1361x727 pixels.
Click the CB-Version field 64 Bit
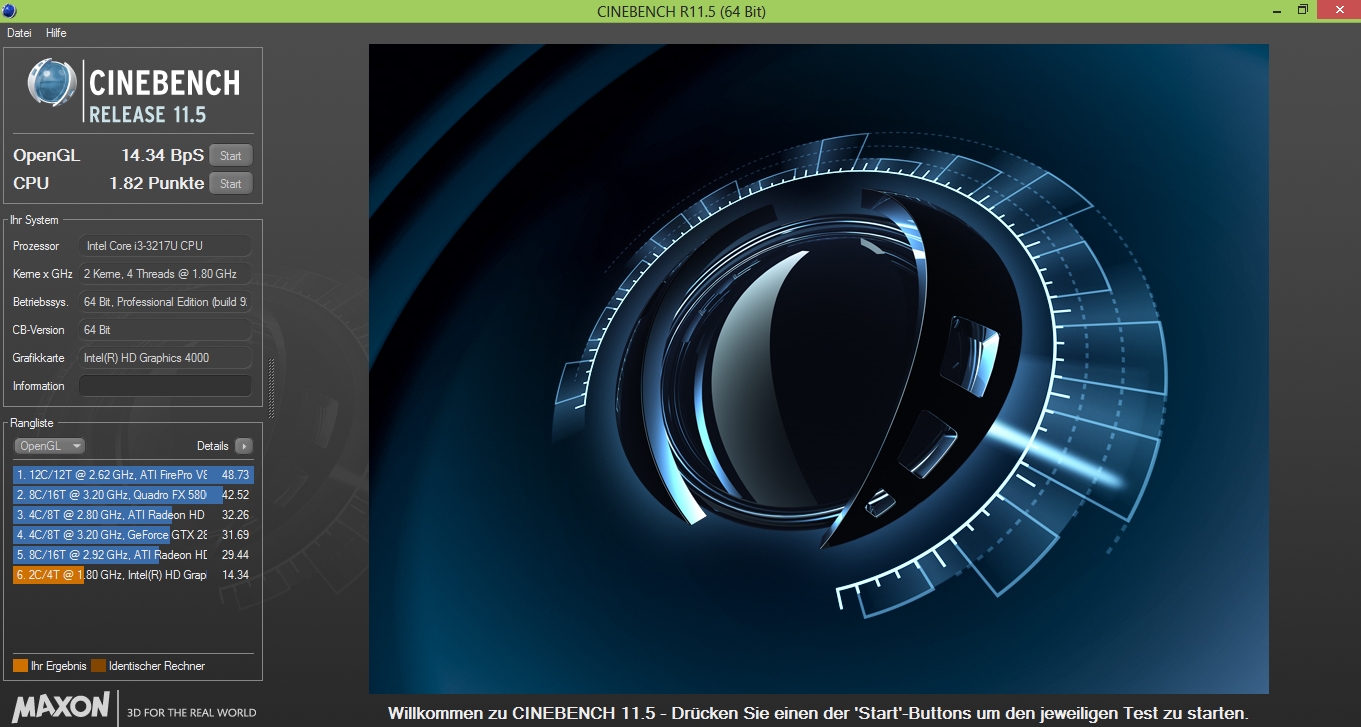click(166, 330)
